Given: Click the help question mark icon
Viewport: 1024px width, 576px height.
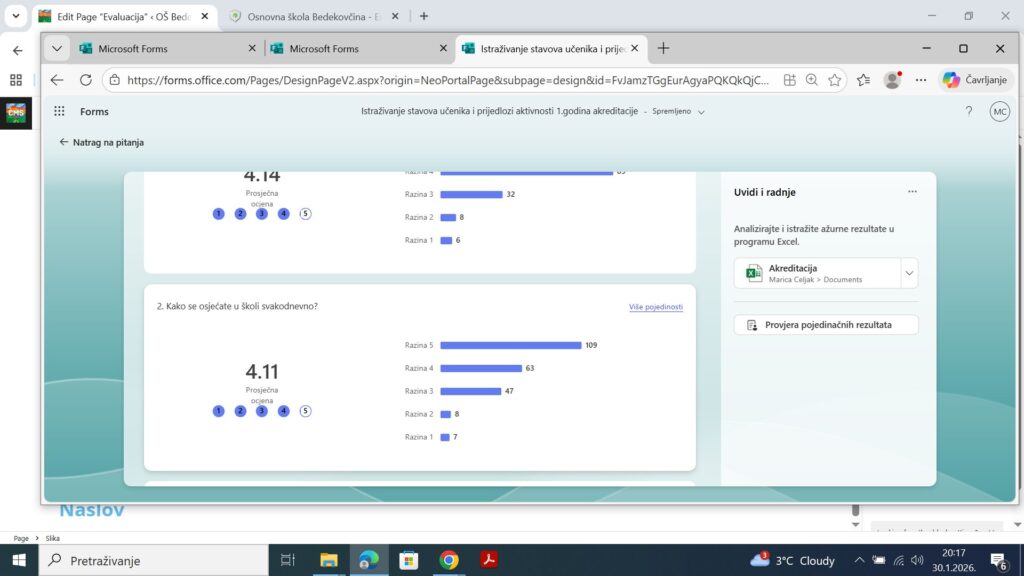Looking at the screenshot, I should point(968,112).
